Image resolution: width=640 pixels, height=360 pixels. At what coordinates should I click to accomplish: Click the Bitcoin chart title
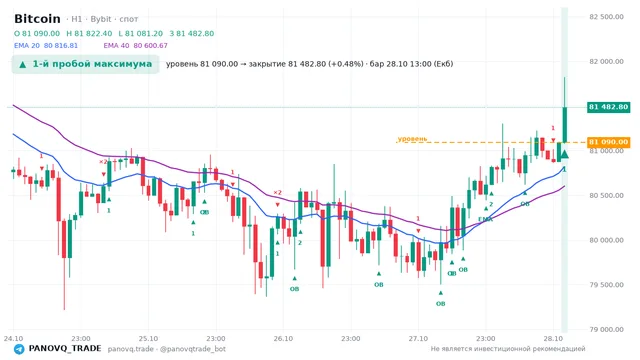pos(37,19)
